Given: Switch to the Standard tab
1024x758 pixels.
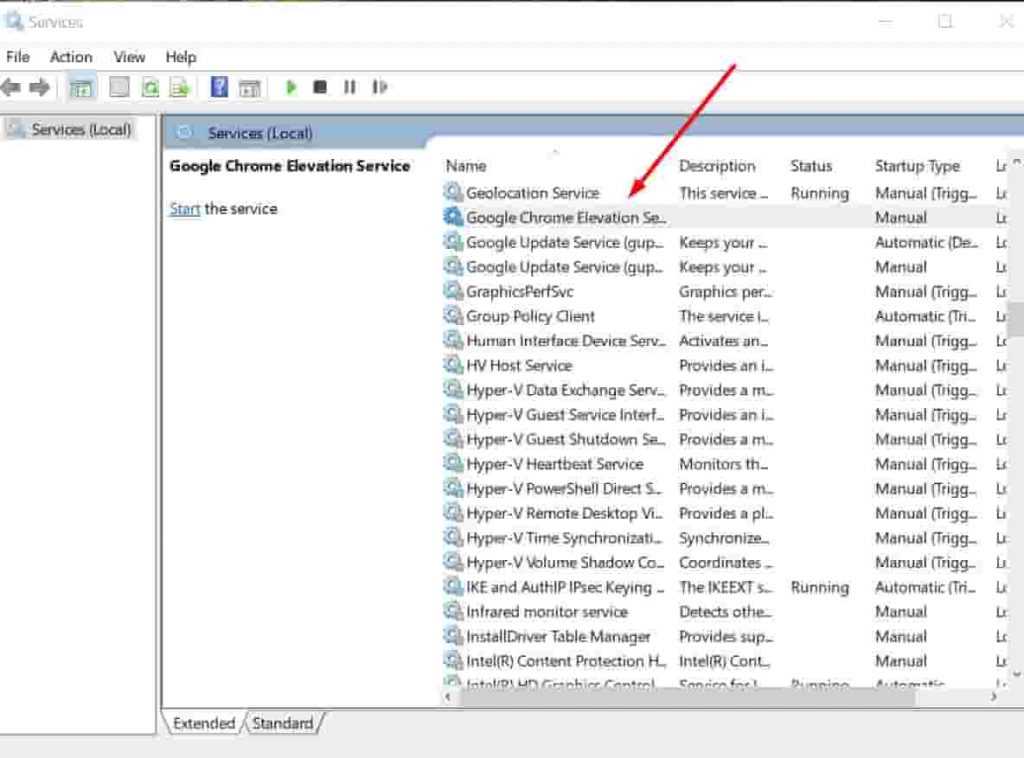Looking at the screenshot, I should pos(282,723).
